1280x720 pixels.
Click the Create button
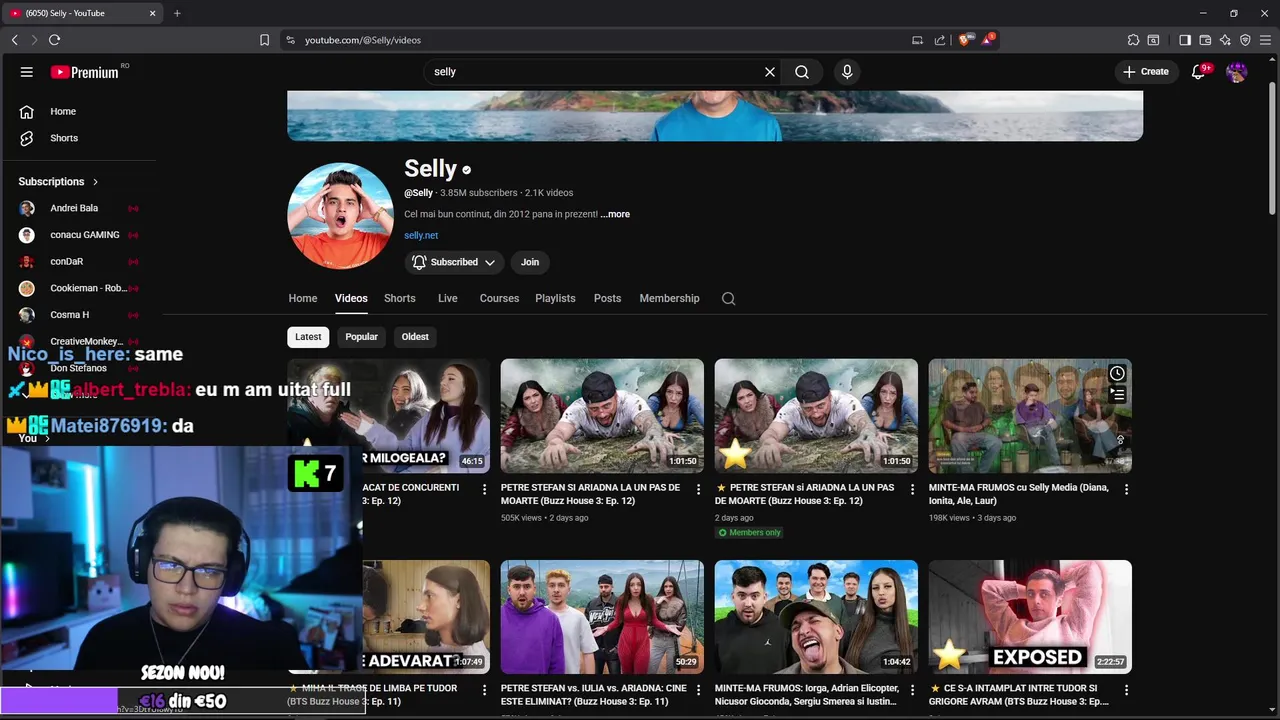point(1146,72)
